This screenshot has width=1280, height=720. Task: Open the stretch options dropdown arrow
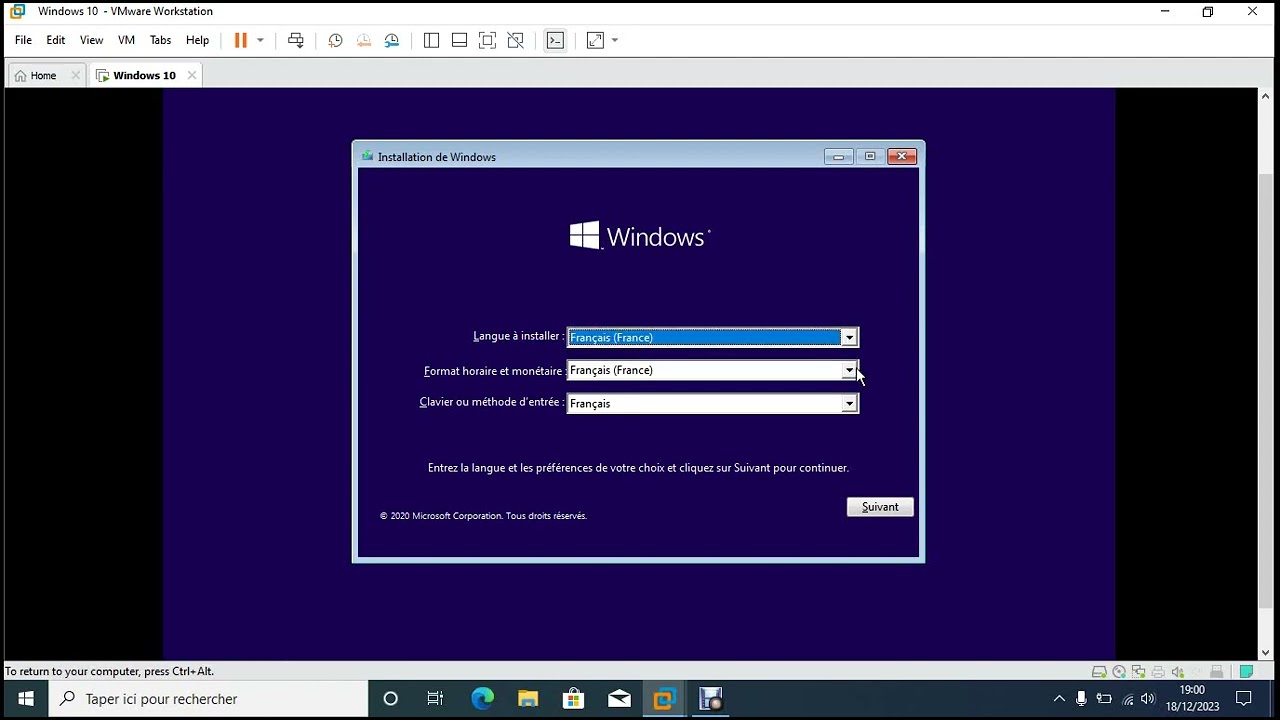615,40
